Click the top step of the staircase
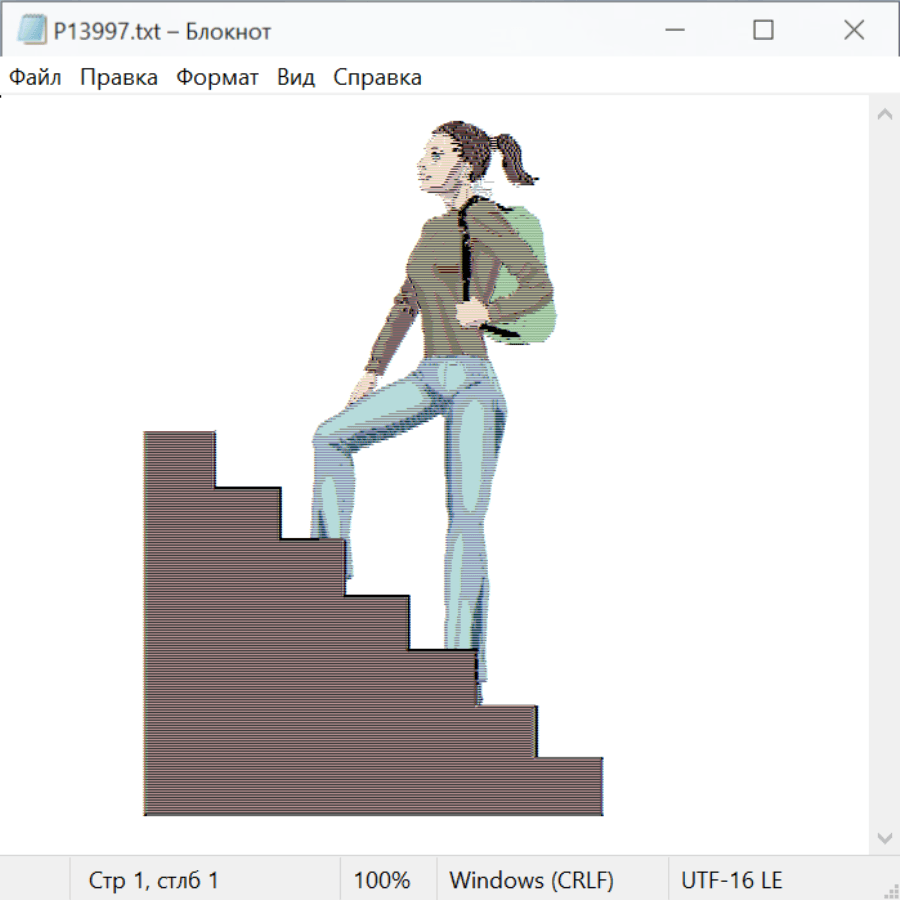This screenshot has width=900, height=900. [180, 440]
